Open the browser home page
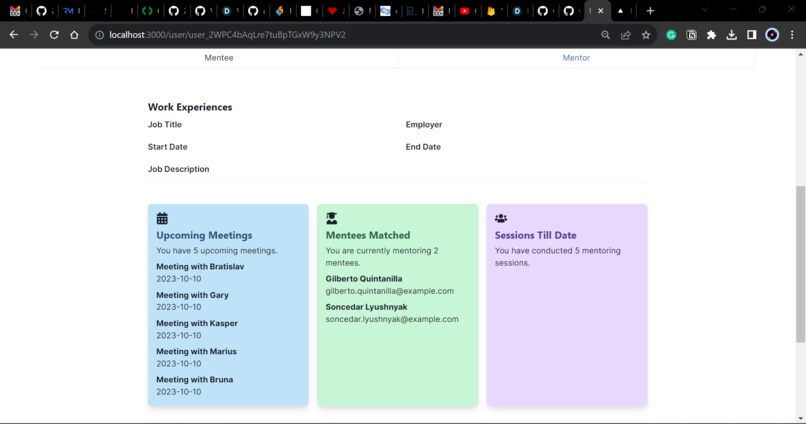 pyautogui.click(x=75, y=35)
